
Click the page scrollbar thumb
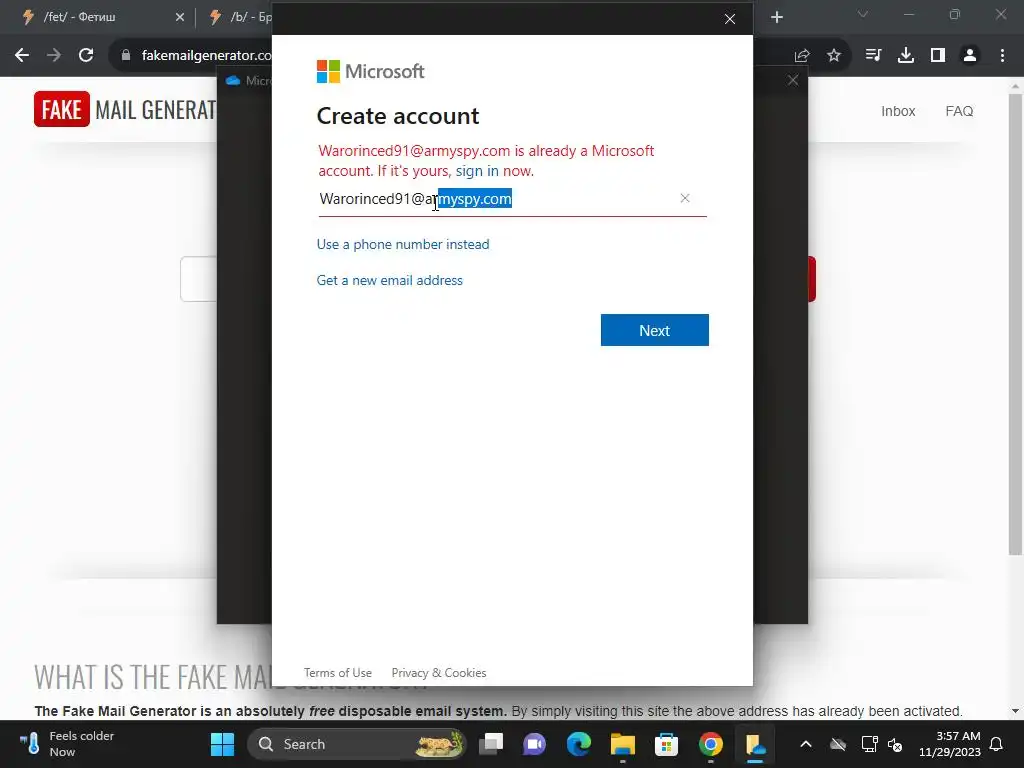point(1015,325)
